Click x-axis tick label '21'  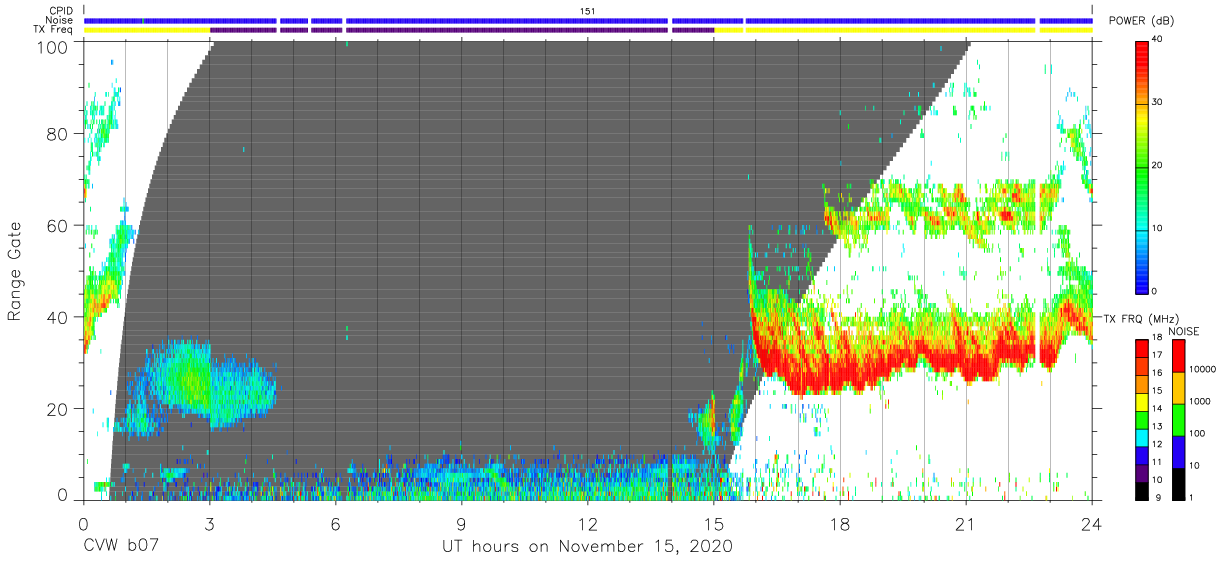click(966, 523)
